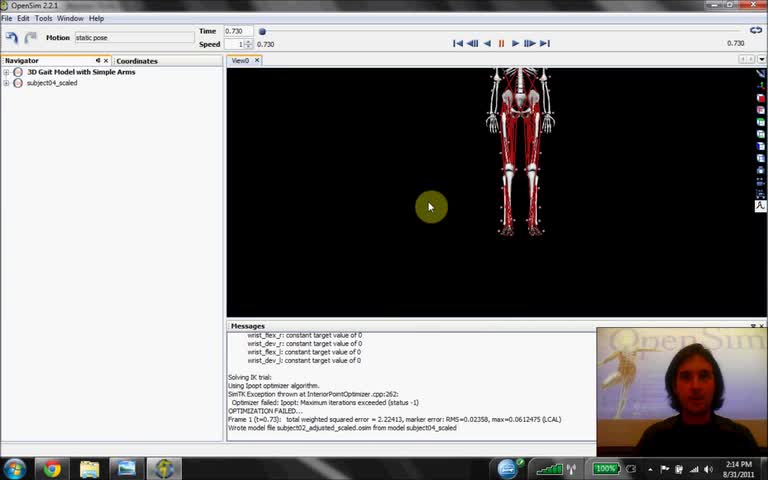Select the subject04_scaled model row

tap(52, 83)
